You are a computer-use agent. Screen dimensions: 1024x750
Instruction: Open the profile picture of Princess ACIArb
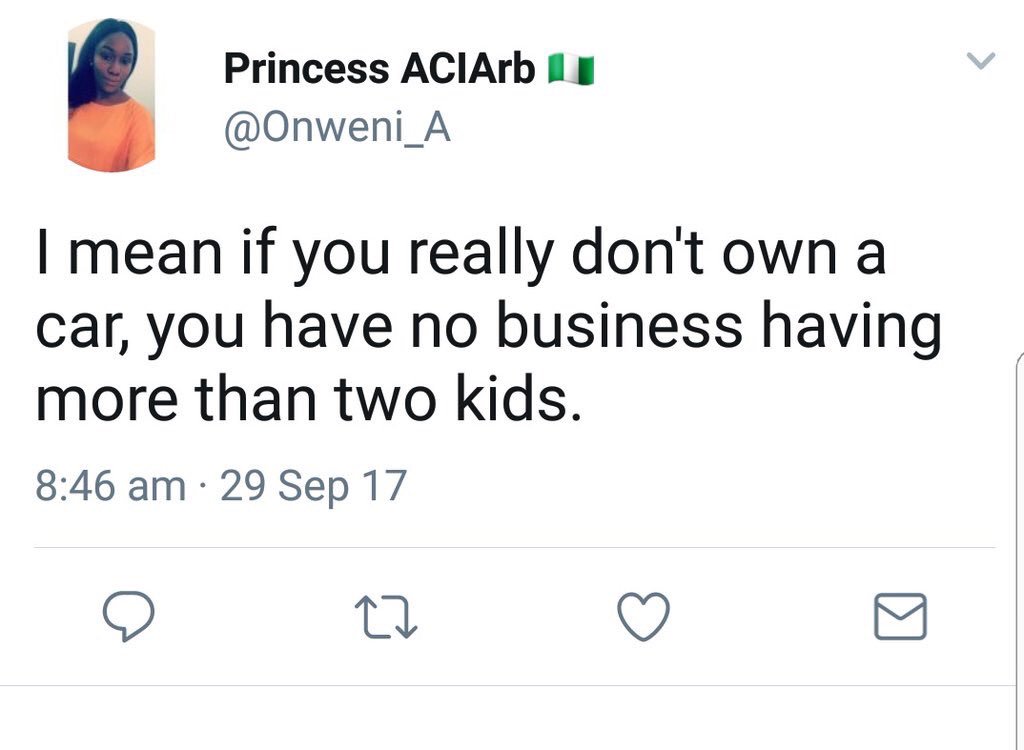point(111,96)
